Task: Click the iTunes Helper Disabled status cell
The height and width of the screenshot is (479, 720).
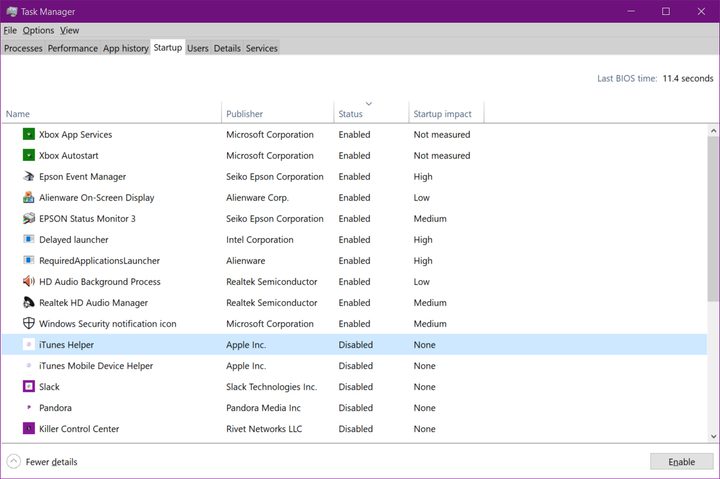Action: click(x=355, y=345)
